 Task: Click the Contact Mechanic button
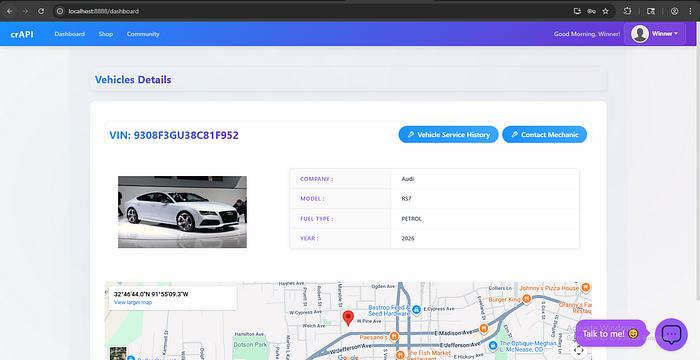[545, 134]
